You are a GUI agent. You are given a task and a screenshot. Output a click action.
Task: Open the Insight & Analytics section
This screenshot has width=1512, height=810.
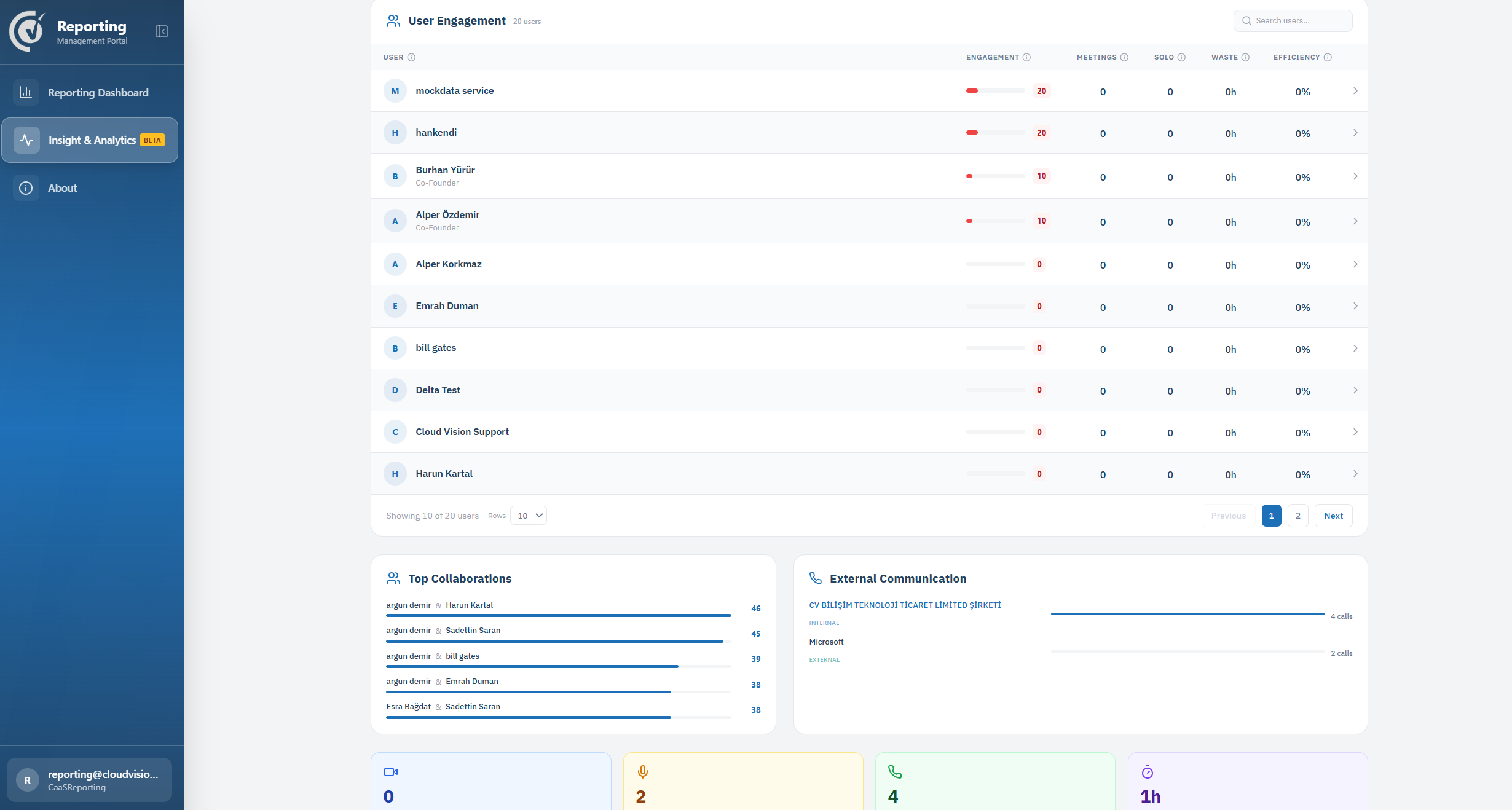(92, 140)
